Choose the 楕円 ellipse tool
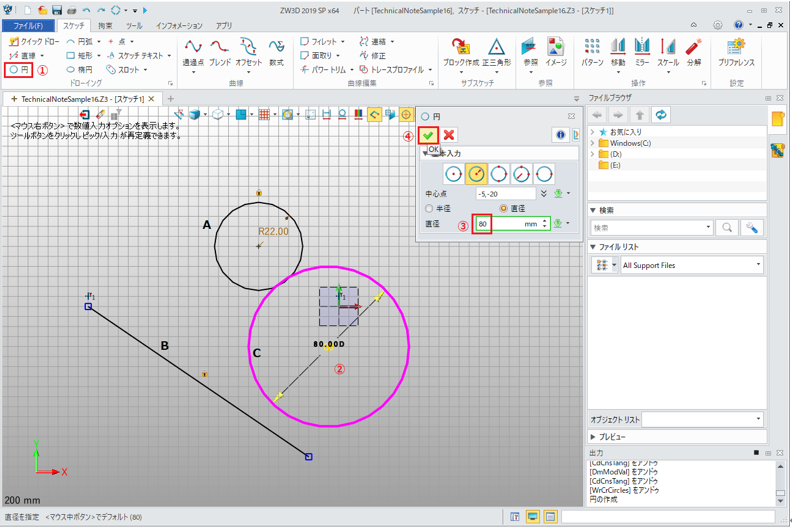792x527 pixels. [79, 70]
